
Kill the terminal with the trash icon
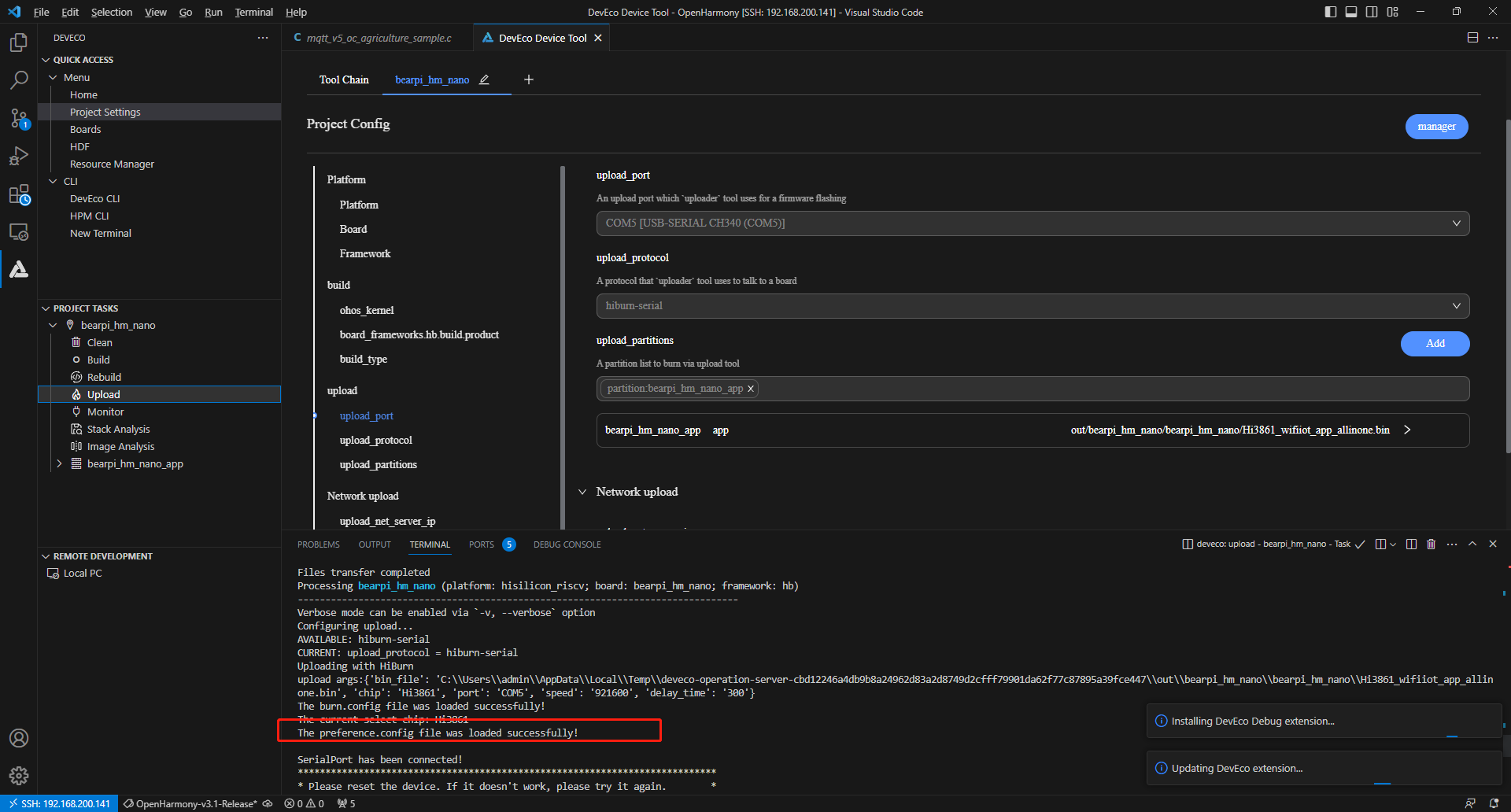coord(1432,544)
